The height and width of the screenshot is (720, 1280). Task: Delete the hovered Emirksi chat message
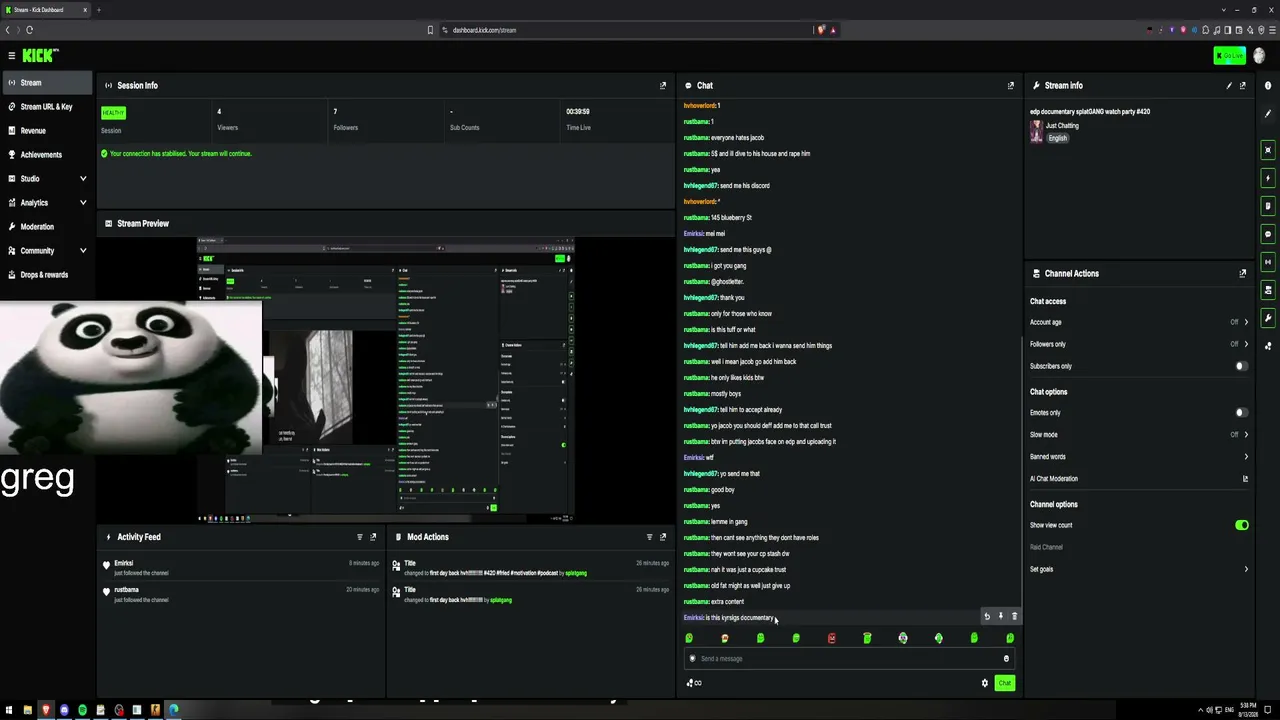(1014, 616)
